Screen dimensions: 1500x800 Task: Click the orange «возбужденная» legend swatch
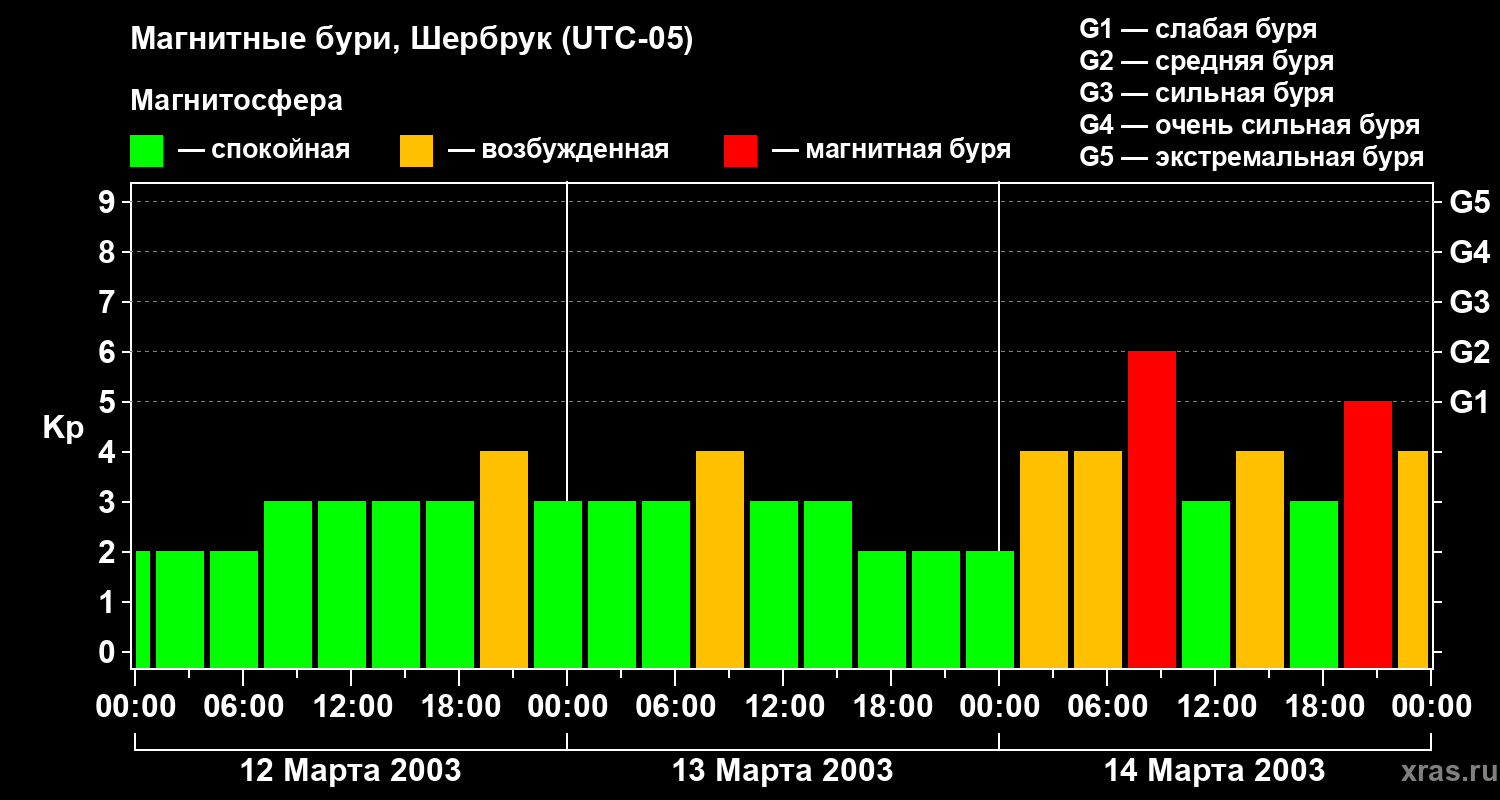point(416,151)
